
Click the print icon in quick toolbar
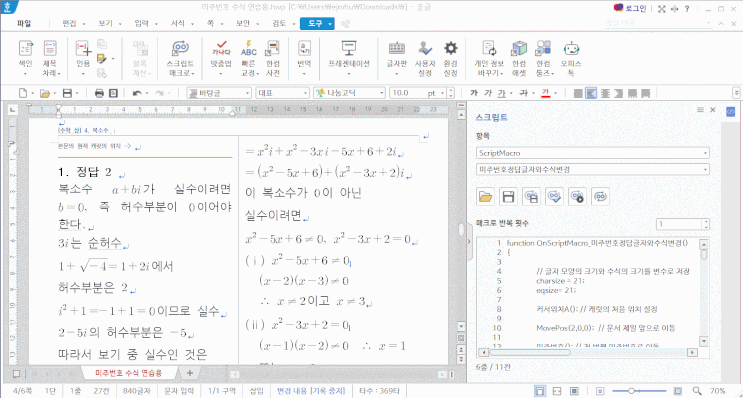coord(99,93)
